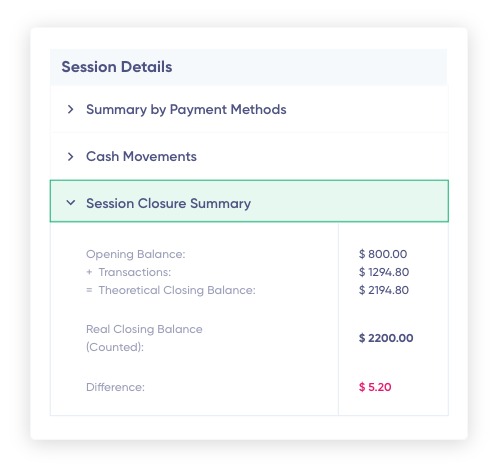498x473 pixels.
Task: Click the $ 1294.80 transactions amount
Action: click(384, 272)
